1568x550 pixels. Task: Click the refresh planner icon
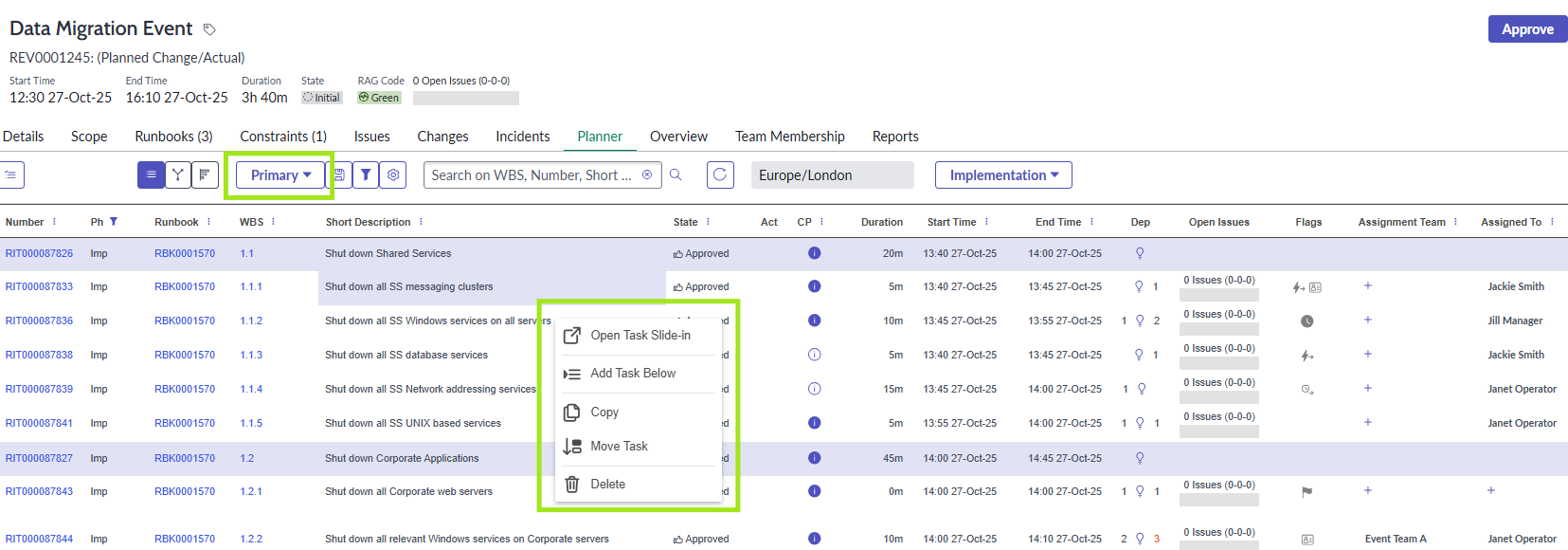coord(720,174)
